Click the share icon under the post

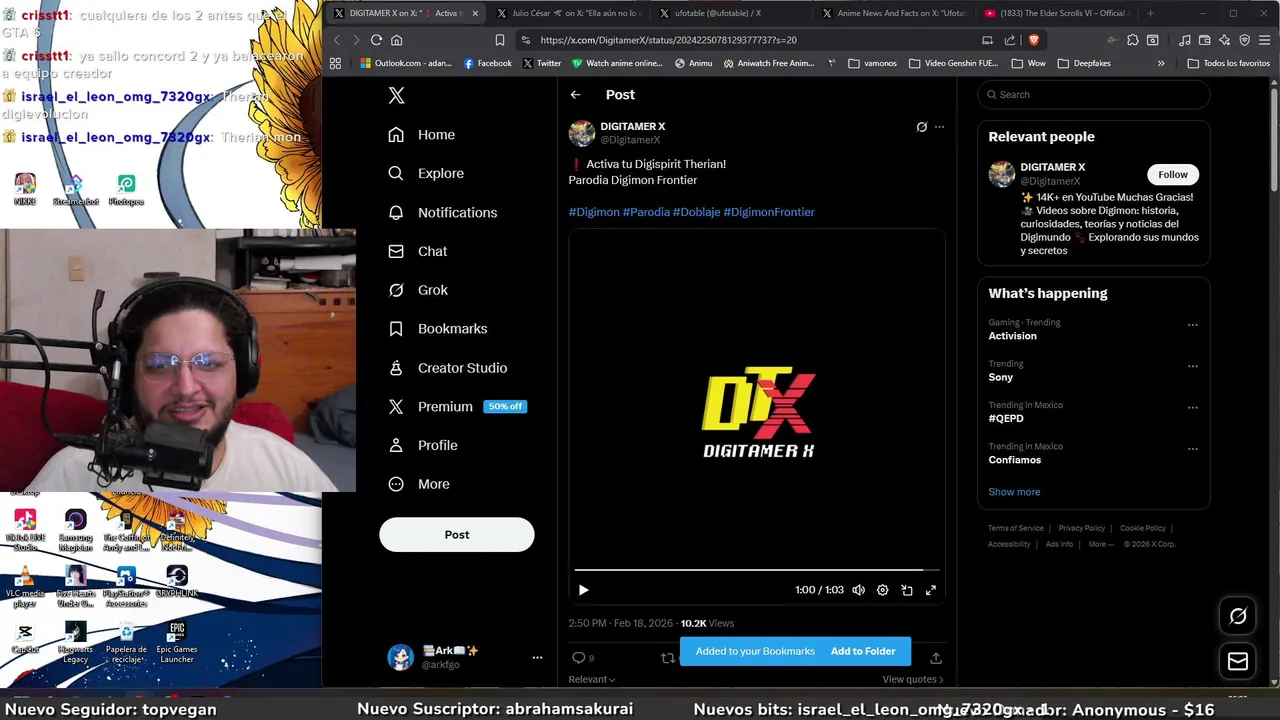[x=936, y=658]
